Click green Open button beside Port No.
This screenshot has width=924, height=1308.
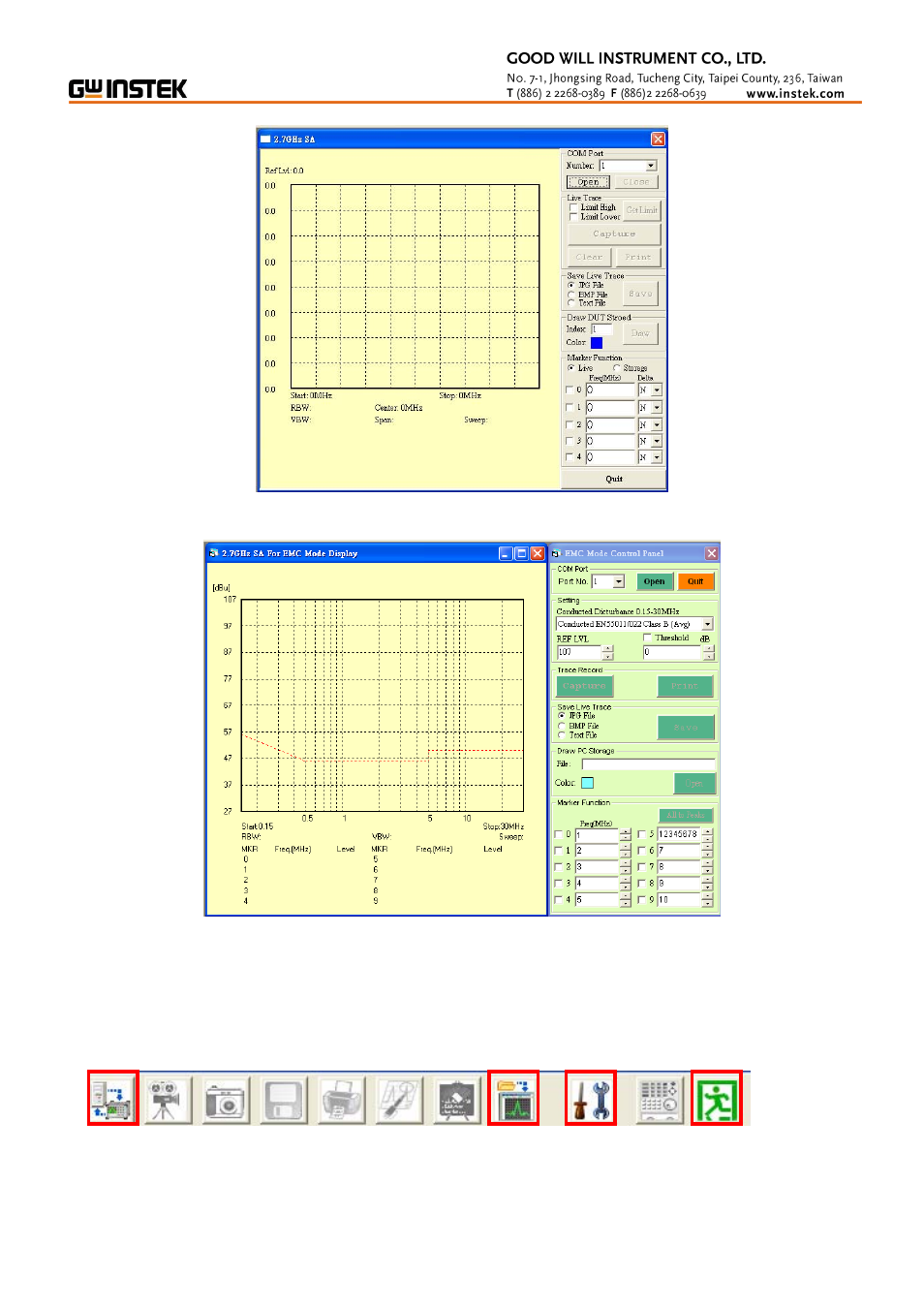[654, 581]
